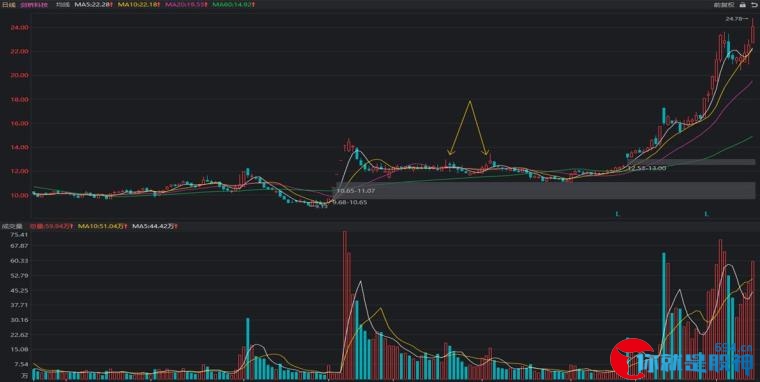Viewport: 760px width, 382px height.
Task: Click the 37.71 volume axis label
Action: pos(20,305)
